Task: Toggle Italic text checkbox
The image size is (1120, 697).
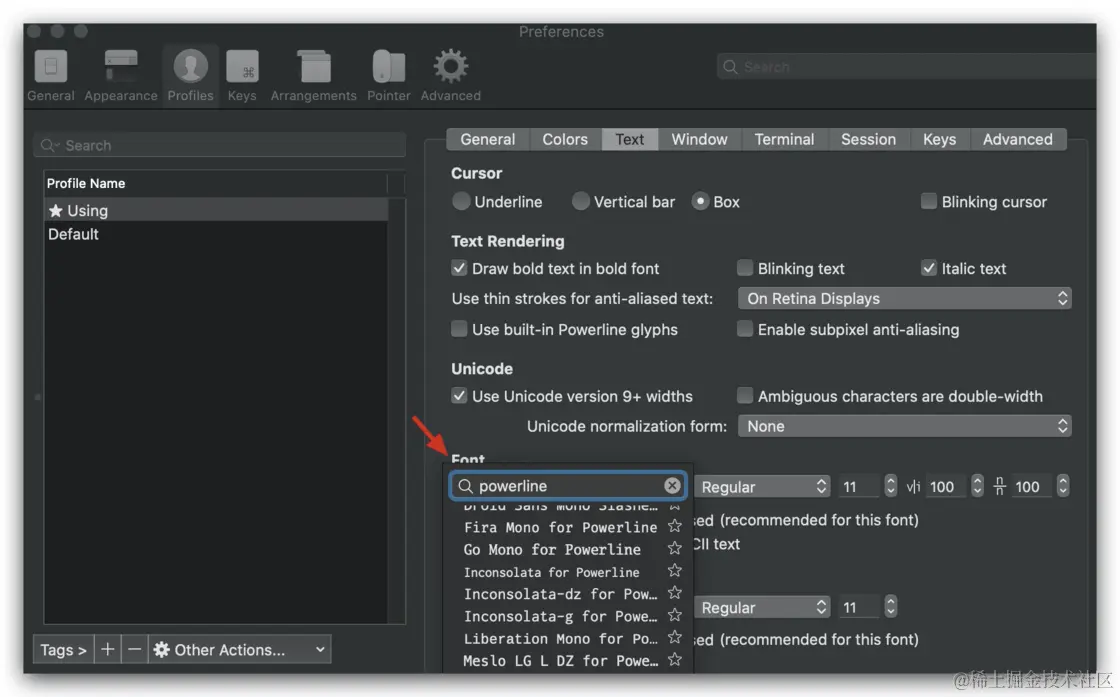Action: click(929, 269)
